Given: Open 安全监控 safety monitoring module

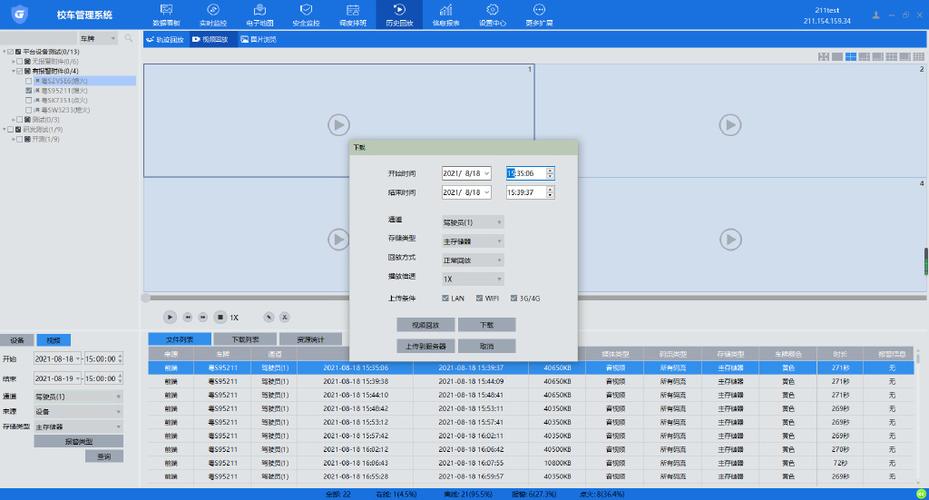Looking at the screenshot, I should point(306,14).
